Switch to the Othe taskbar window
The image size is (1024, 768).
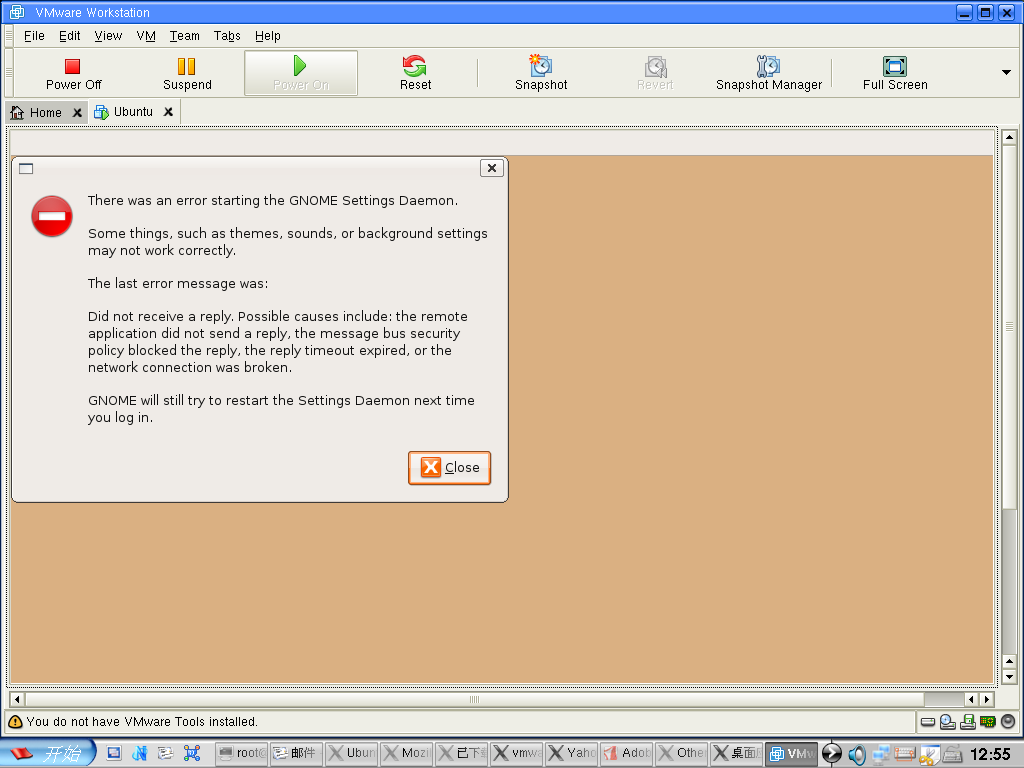pyautogui.click(x=681, y=753)
